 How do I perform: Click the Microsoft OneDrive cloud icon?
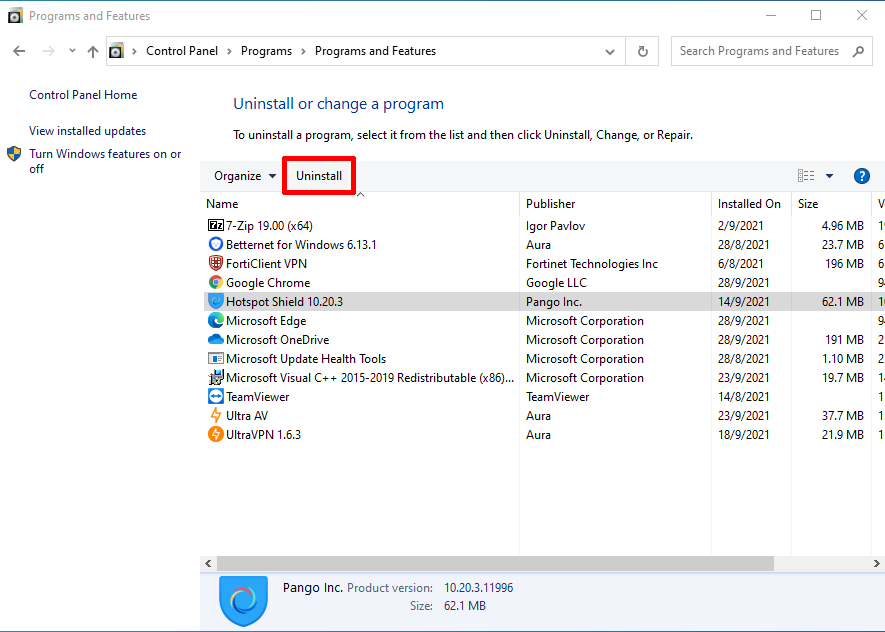pyautogui.click(x=216, y=340)
